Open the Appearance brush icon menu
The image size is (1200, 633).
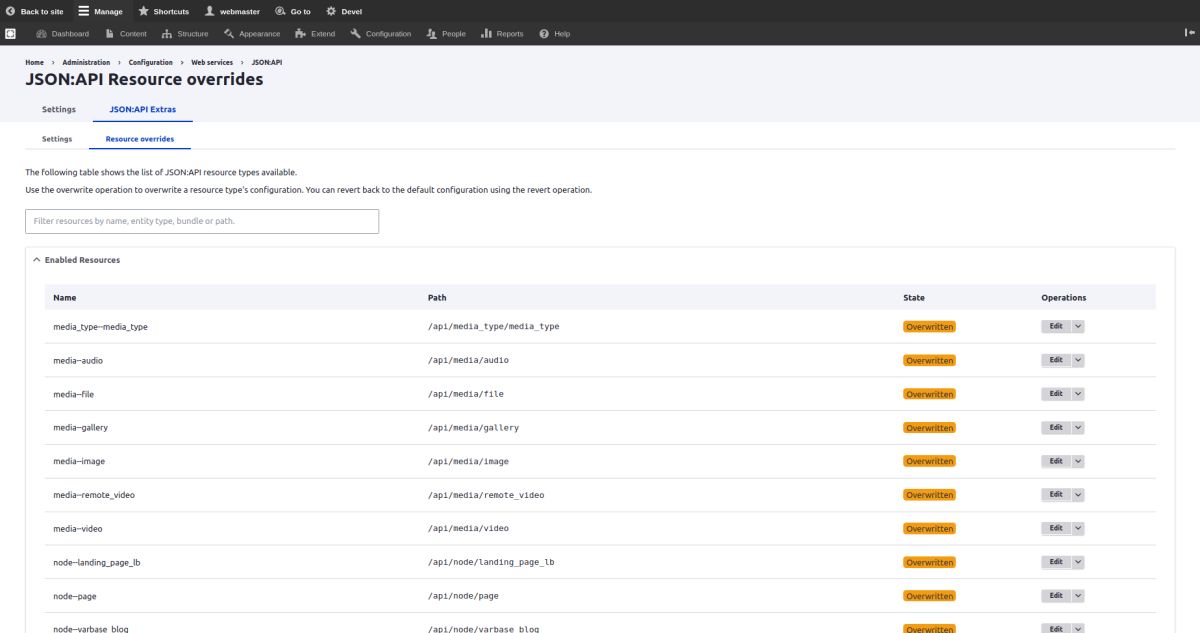[x=229, y=33]
